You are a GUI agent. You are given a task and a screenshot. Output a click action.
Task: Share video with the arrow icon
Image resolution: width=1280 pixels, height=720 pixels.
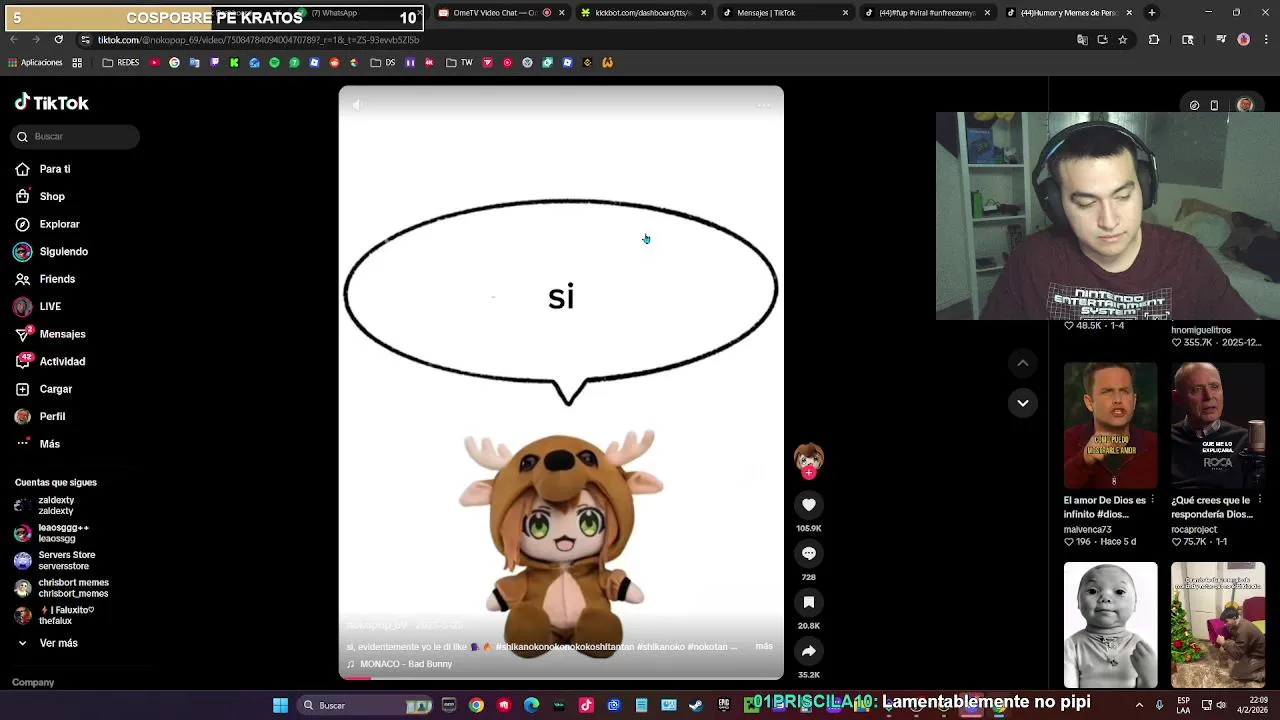(x=809, y=651)
